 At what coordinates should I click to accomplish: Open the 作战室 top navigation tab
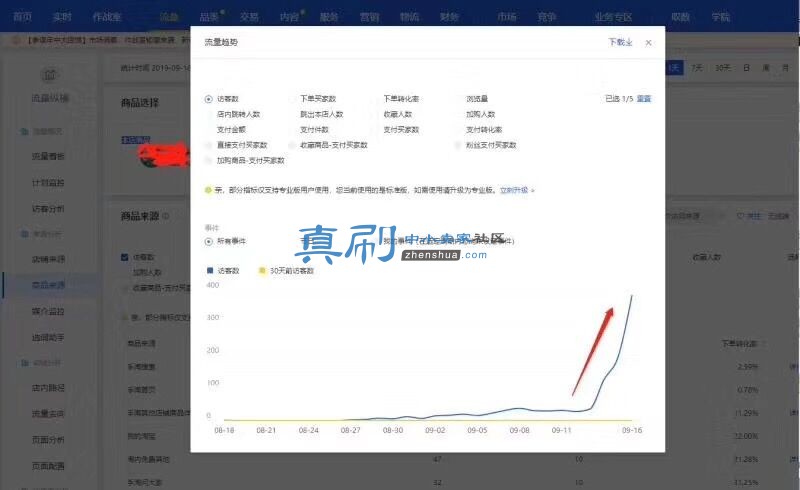tap(107, 17)
